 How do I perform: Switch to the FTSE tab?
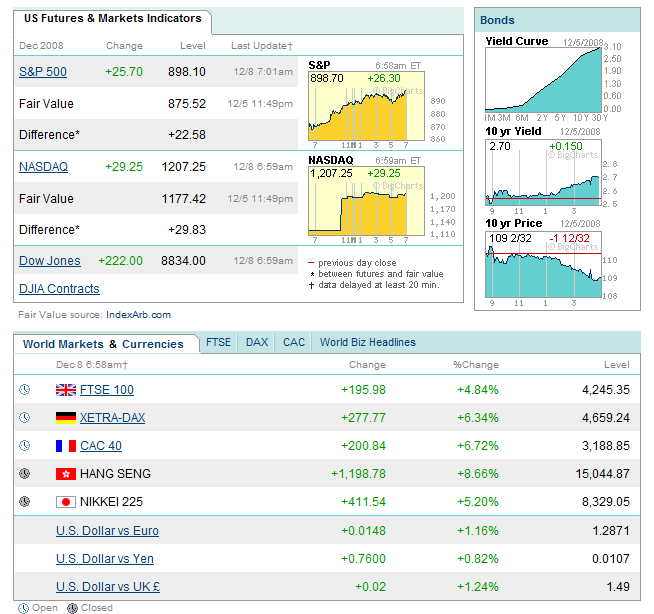[218, 342]
